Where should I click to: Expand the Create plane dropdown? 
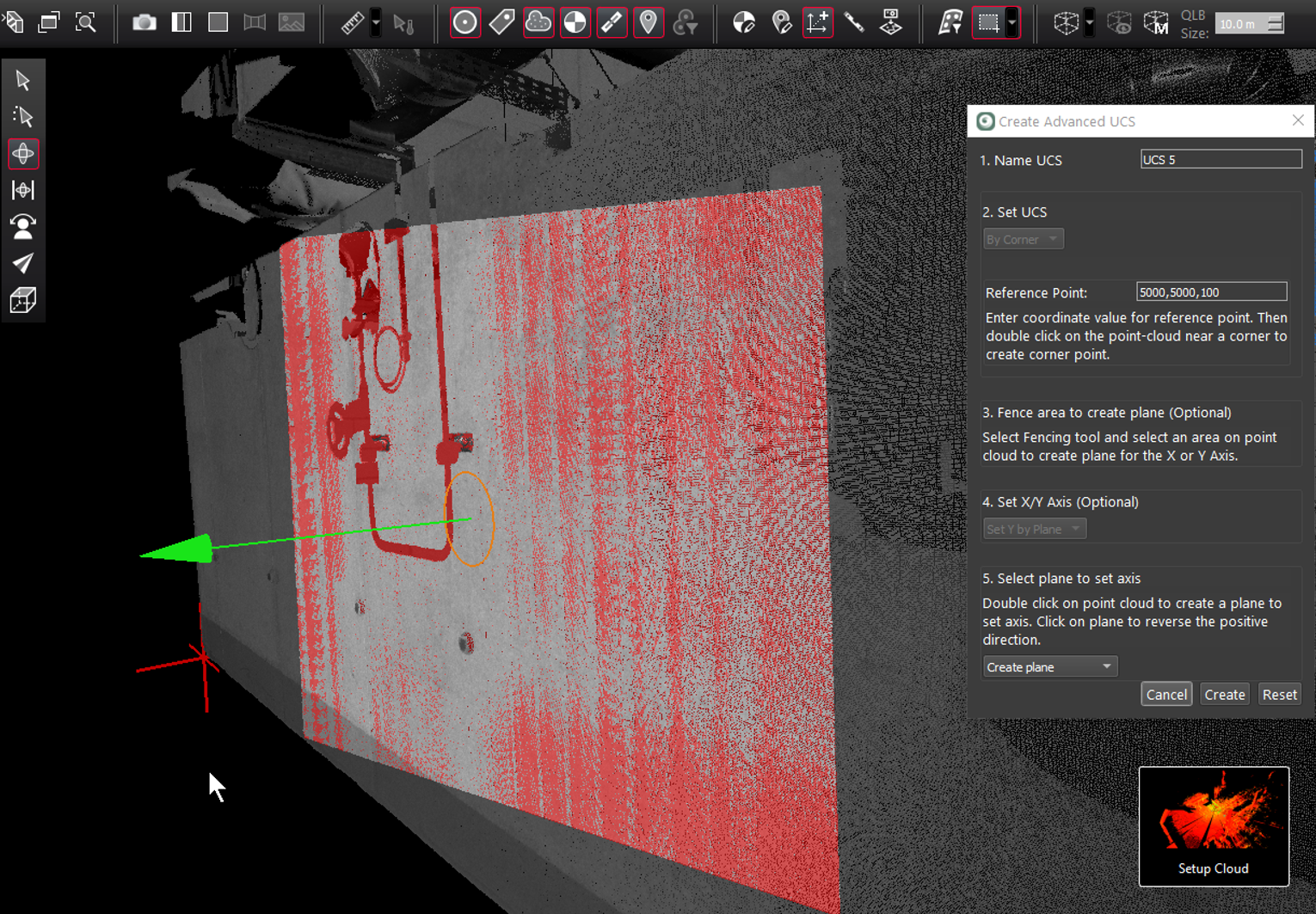point(1049,667)
